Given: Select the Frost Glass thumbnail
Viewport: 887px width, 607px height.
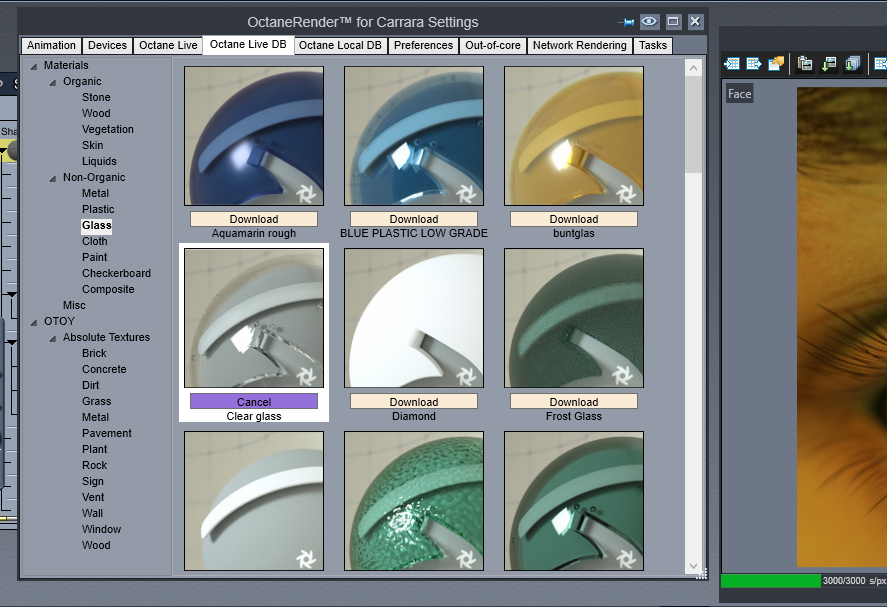Looking at the screenshot, I should [574, 318].
